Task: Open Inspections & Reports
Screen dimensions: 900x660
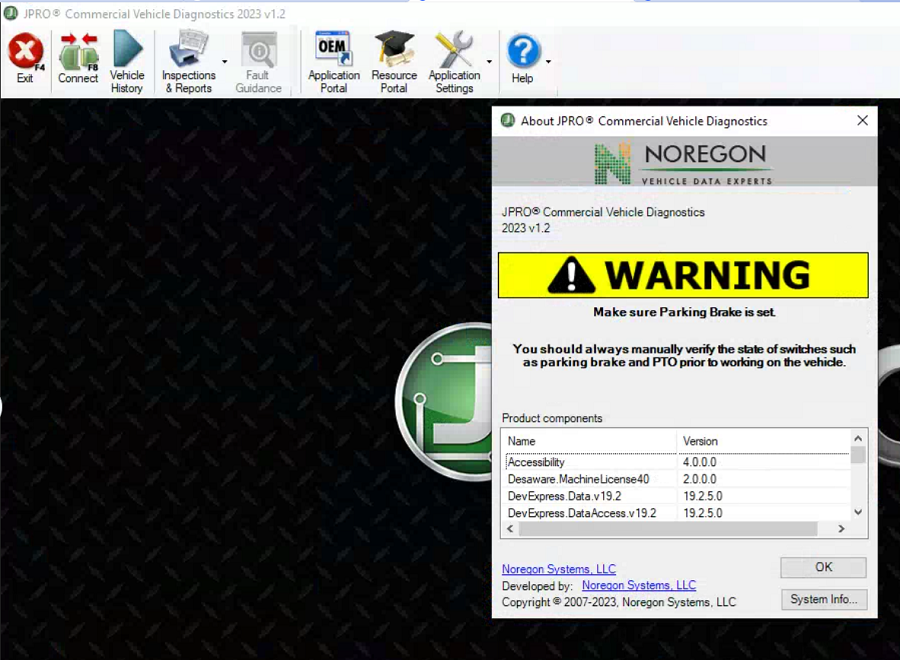Action: pyautogui.click(x=188, y=63)
